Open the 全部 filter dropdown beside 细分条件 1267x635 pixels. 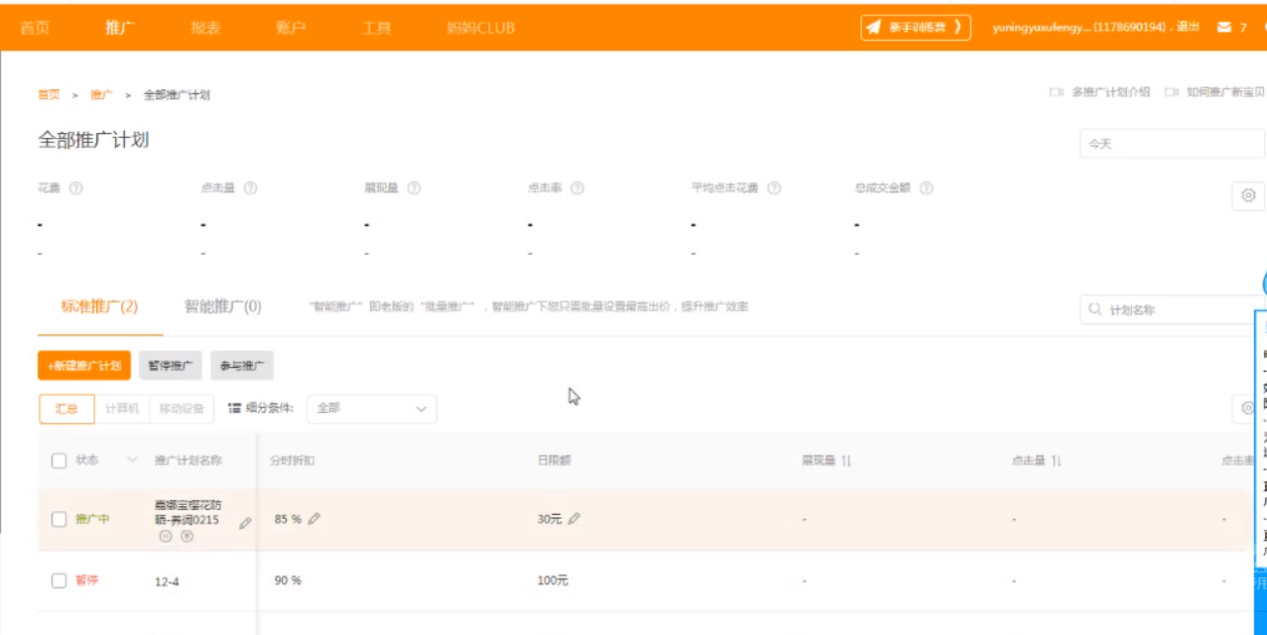(370, 409)
